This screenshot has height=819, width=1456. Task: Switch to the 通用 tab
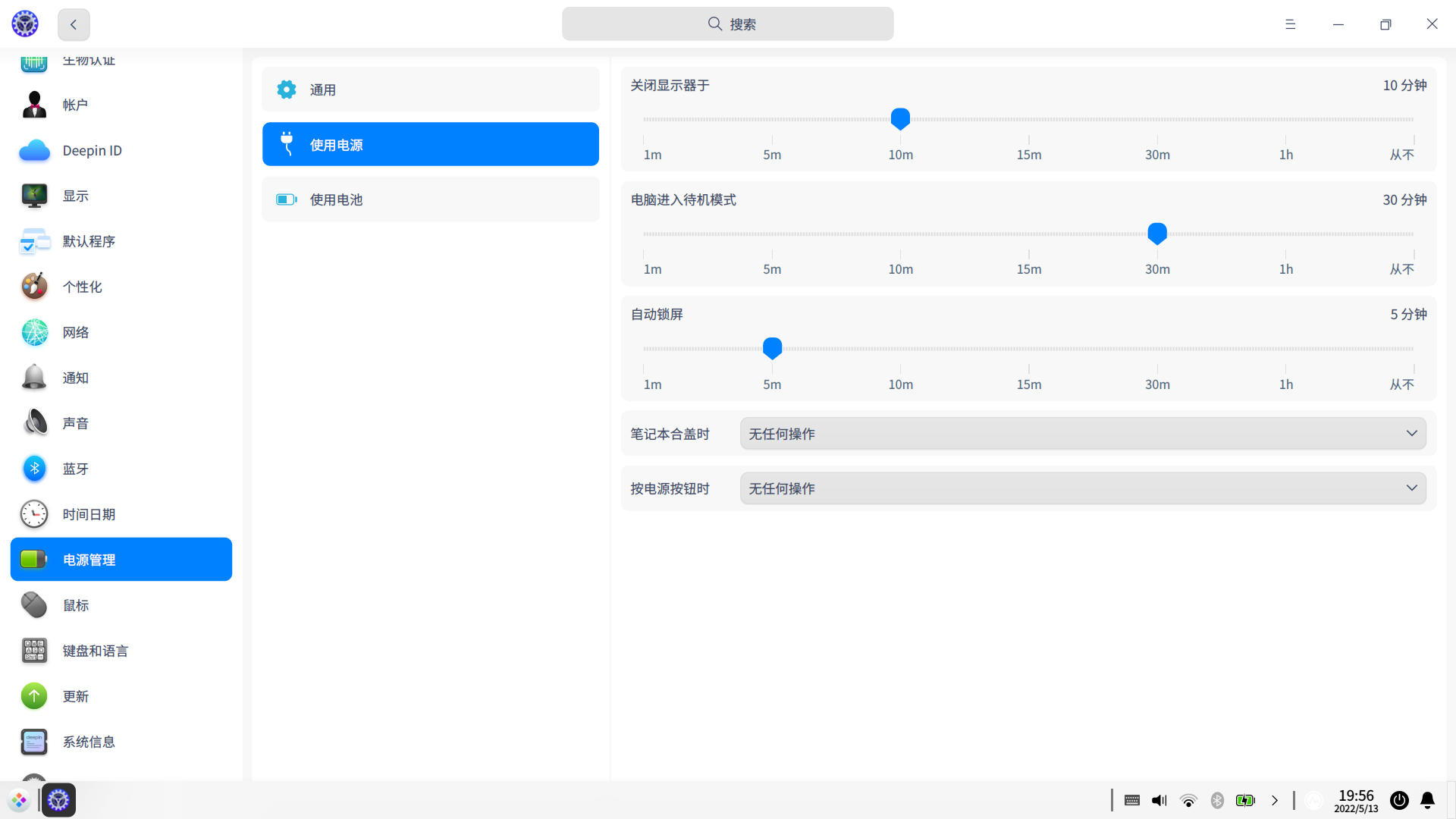pos(430,89)
